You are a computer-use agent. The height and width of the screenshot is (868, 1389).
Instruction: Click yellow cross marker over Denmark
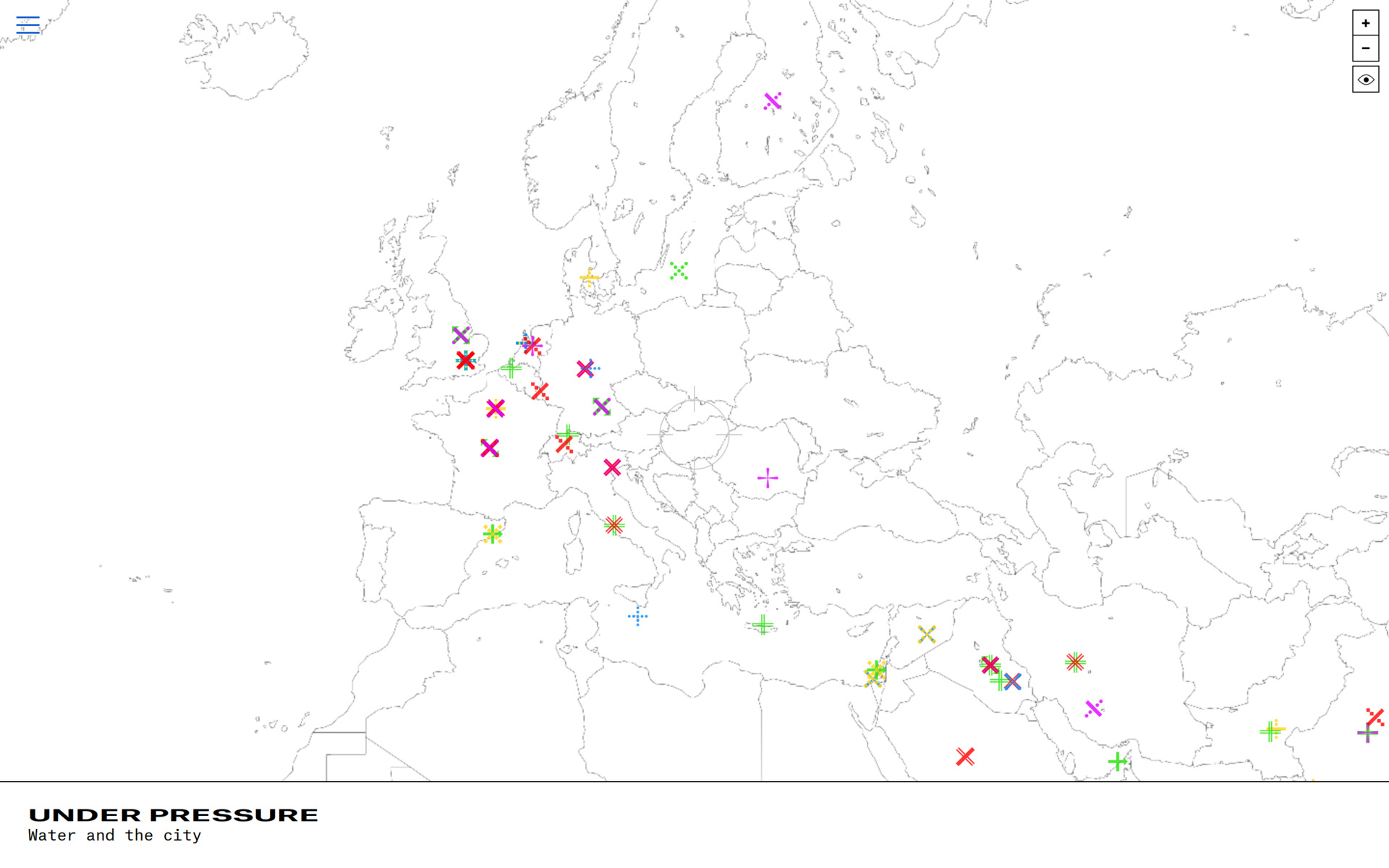(590, 277)
